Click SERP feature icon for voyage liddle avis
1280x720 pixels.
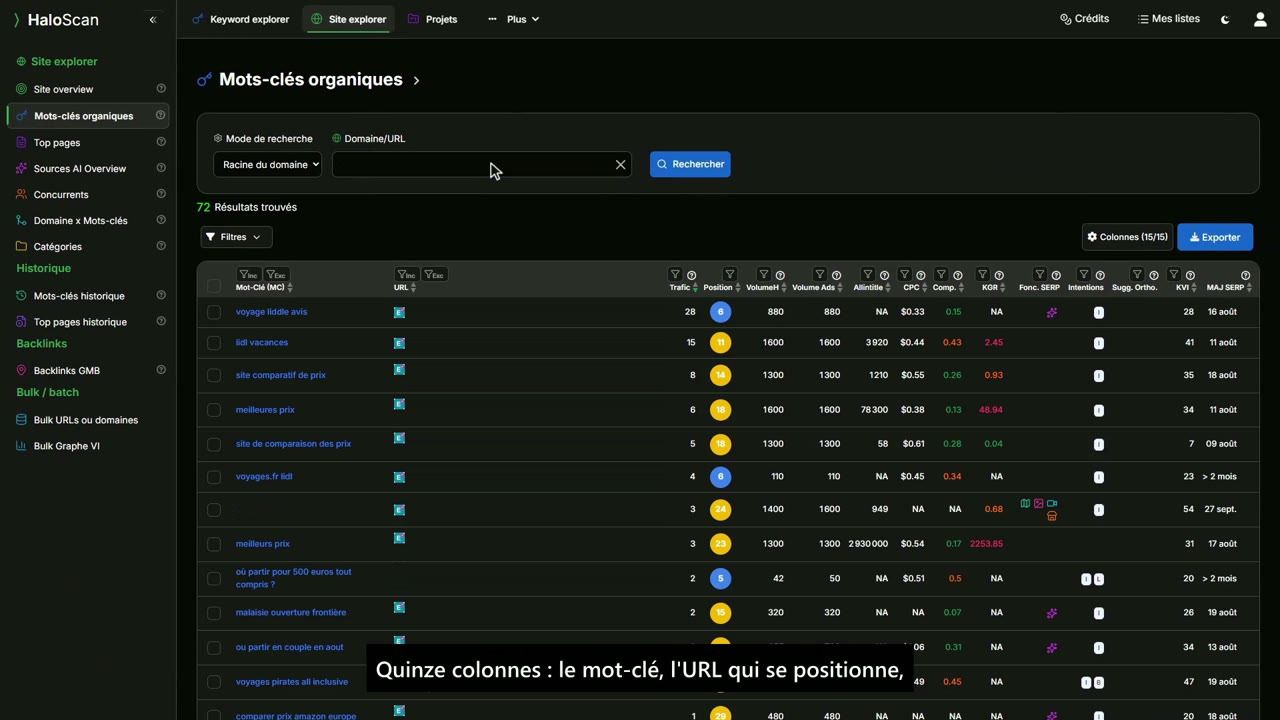tap(1051, 312)
